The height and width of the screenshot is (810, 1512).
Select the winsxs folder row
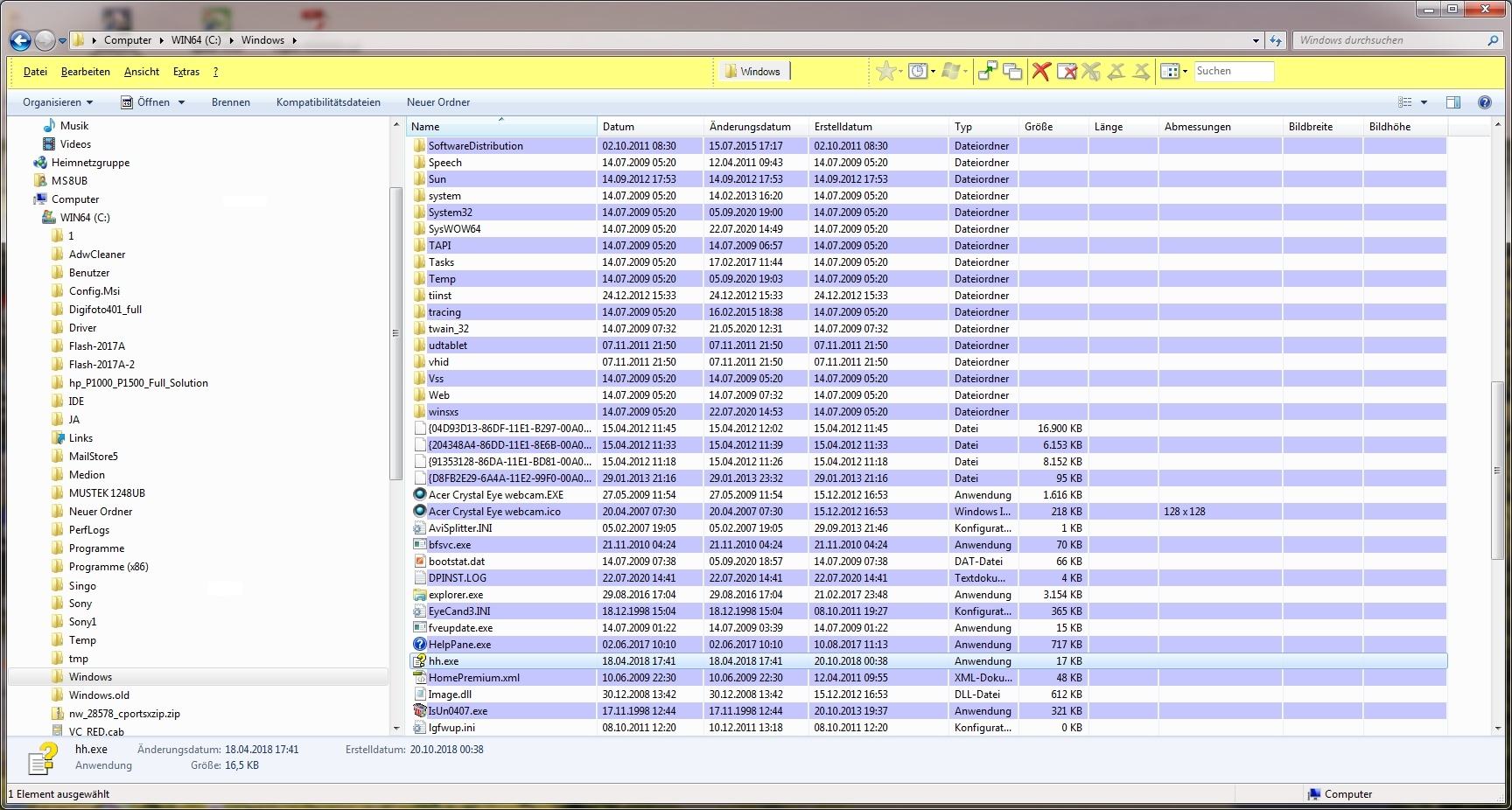point(927,412)
